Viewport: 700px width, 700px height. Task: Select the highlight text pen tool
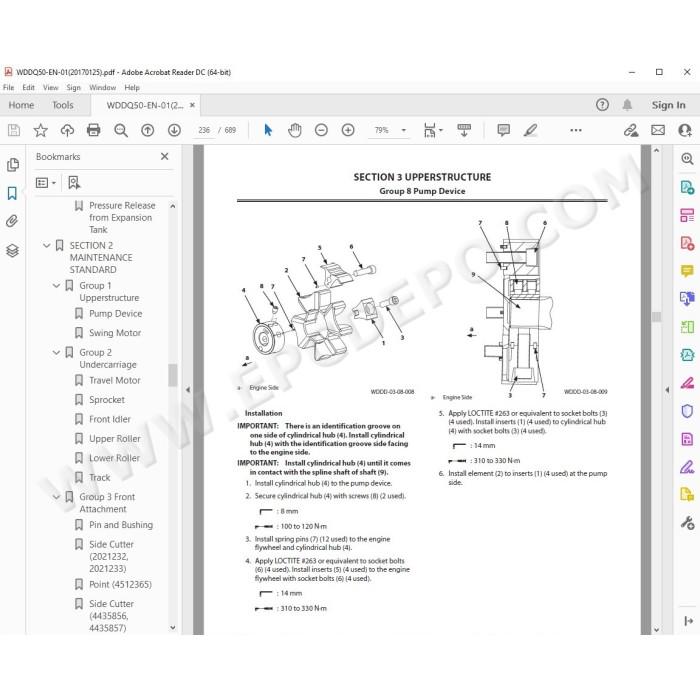click(x=530, y=130)
